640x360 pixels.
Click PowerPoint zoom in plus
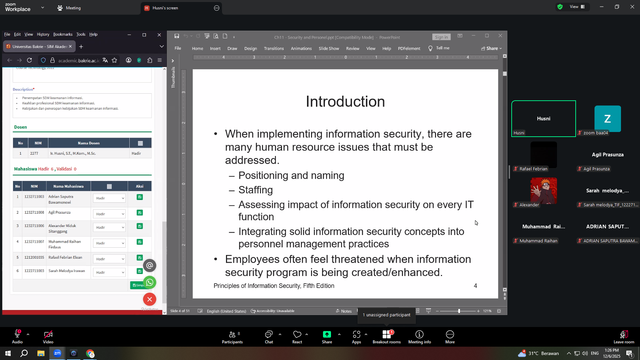point(478,311)
